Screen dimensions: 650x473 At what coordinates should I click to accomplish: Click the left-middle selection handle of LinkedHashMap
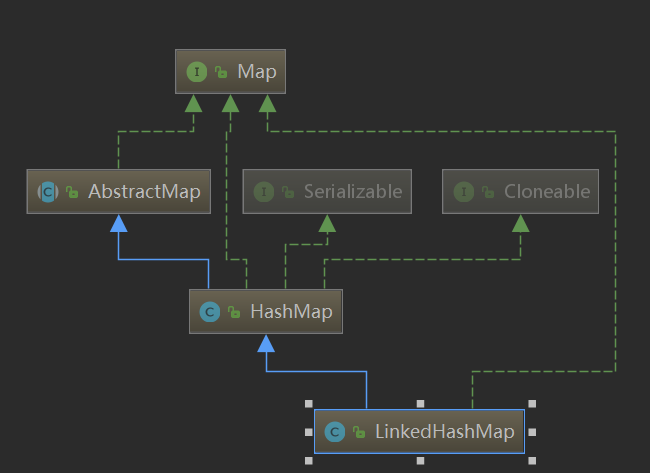point(309,432)
